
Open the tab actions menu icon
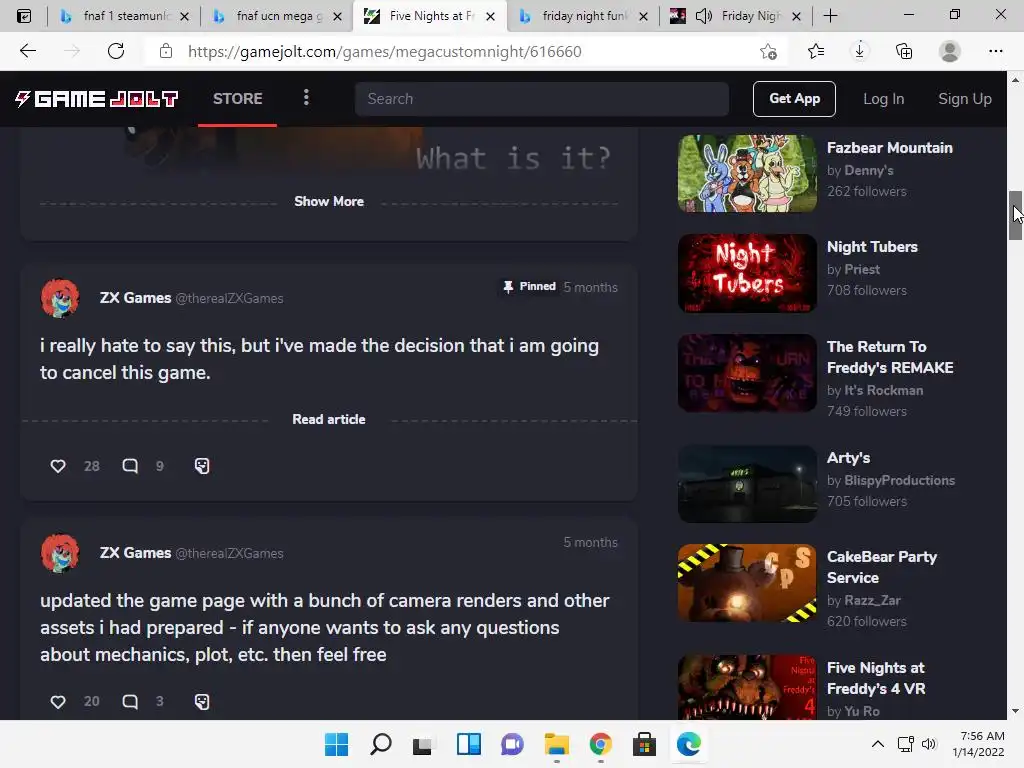(24, 16)
